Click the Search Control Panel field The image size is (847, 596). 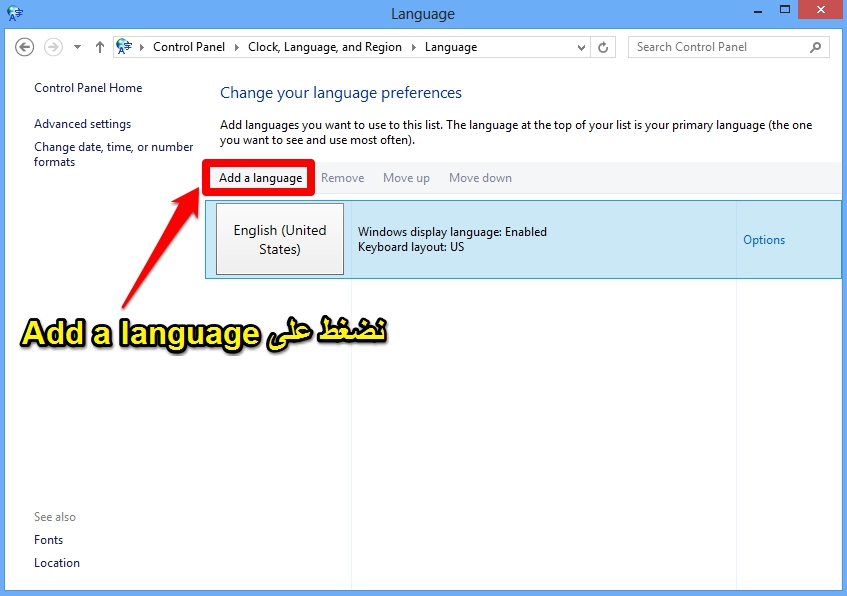pos(729,47)
